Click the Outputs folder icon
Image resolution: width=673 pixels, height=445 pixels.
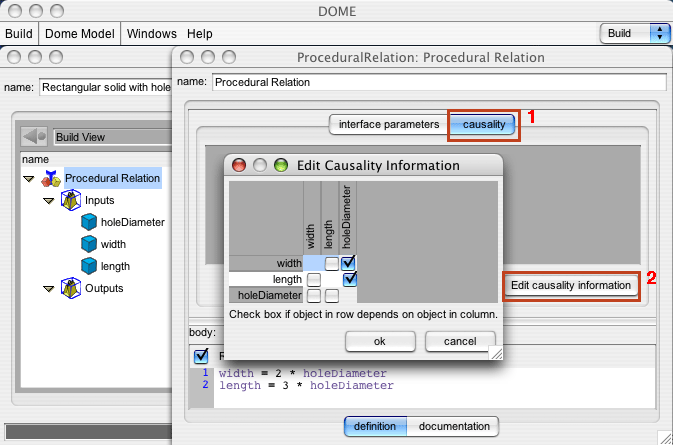[71, 288]
